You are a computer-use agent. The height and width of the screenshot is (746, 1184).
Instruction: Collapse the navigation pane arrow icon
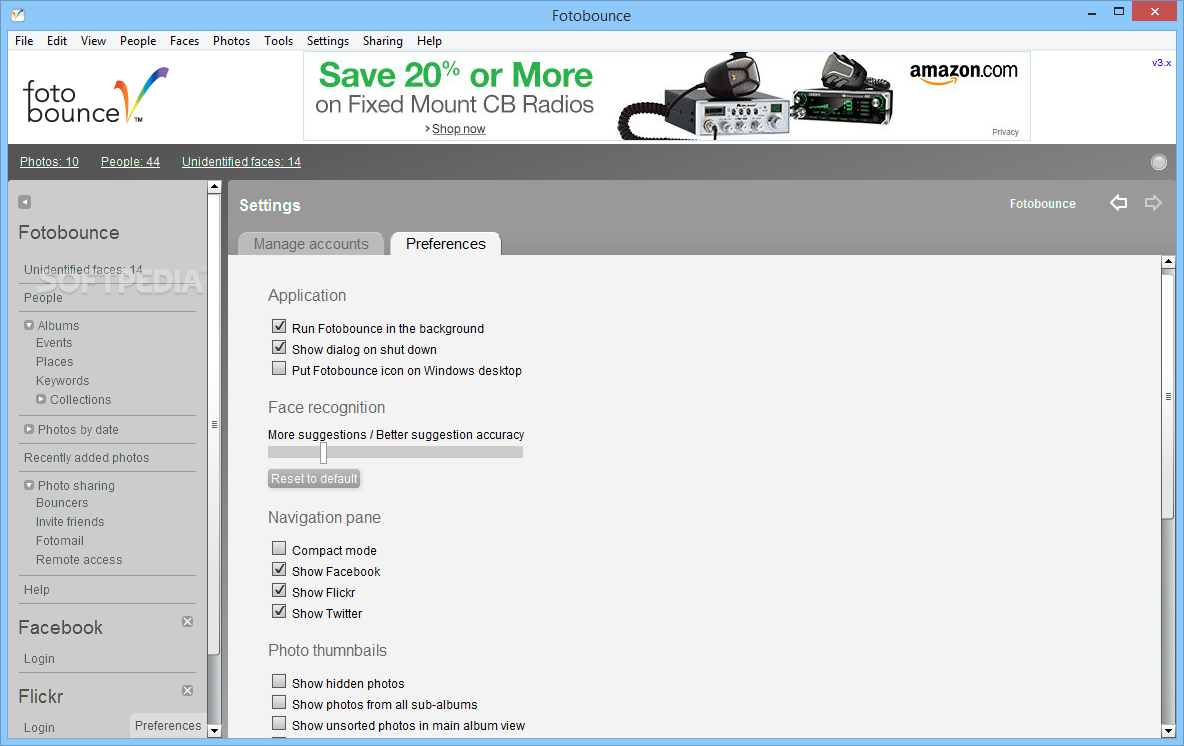tap(25, 202)
